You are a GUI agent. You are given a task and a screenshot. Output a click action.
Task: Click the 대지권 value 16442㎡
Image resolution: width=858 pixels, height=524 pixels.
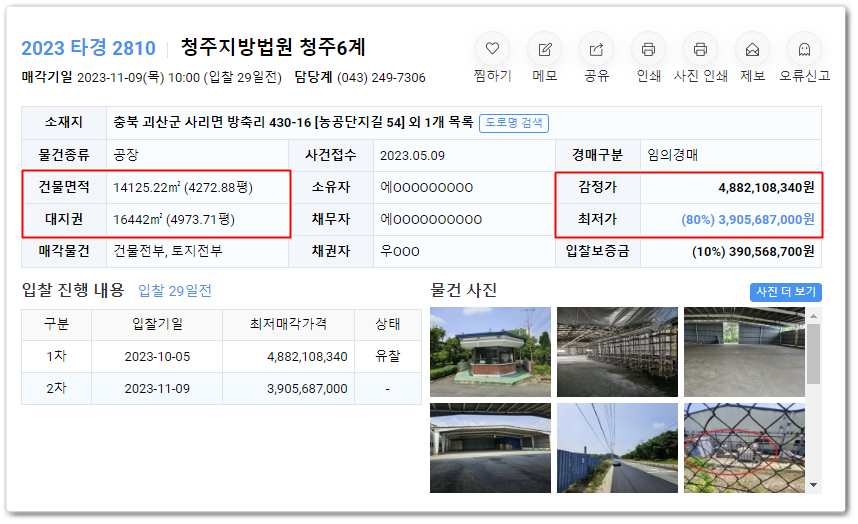(x=138, y=220)
